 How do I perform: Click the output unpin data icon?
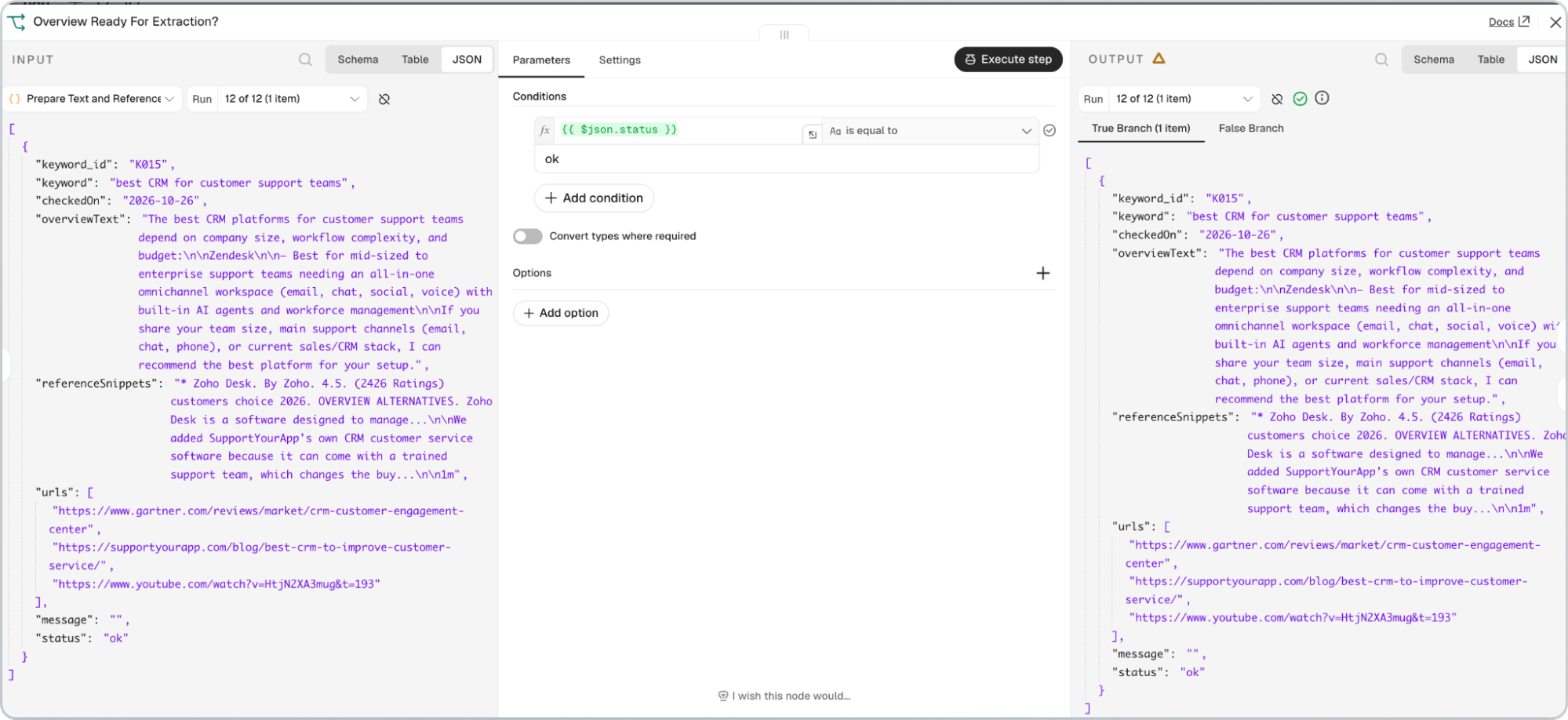click(x=1277, y=99)
